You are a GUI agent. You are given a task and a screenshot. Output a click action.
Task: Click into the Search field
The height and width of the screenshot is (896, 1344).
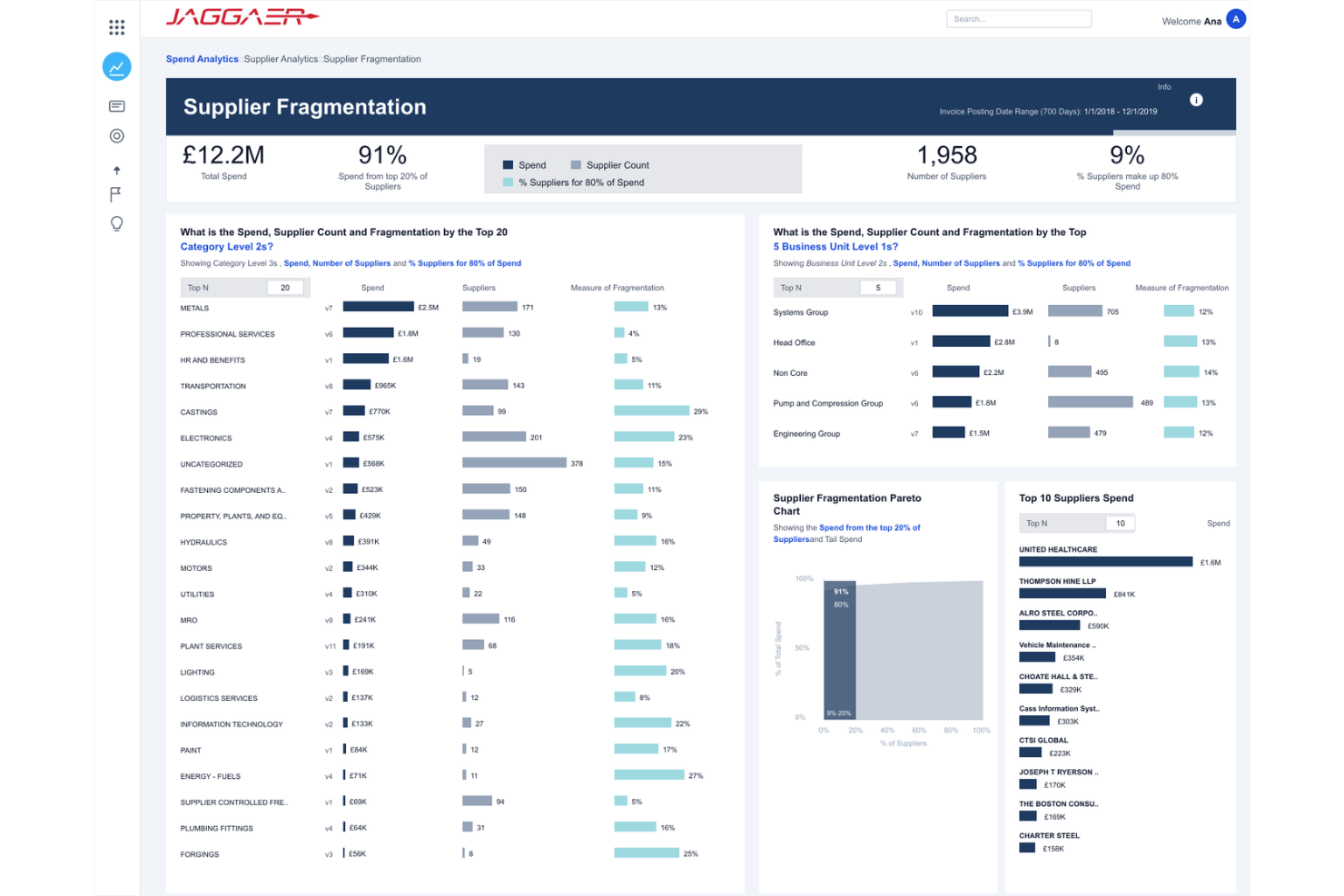(1019, 19)
